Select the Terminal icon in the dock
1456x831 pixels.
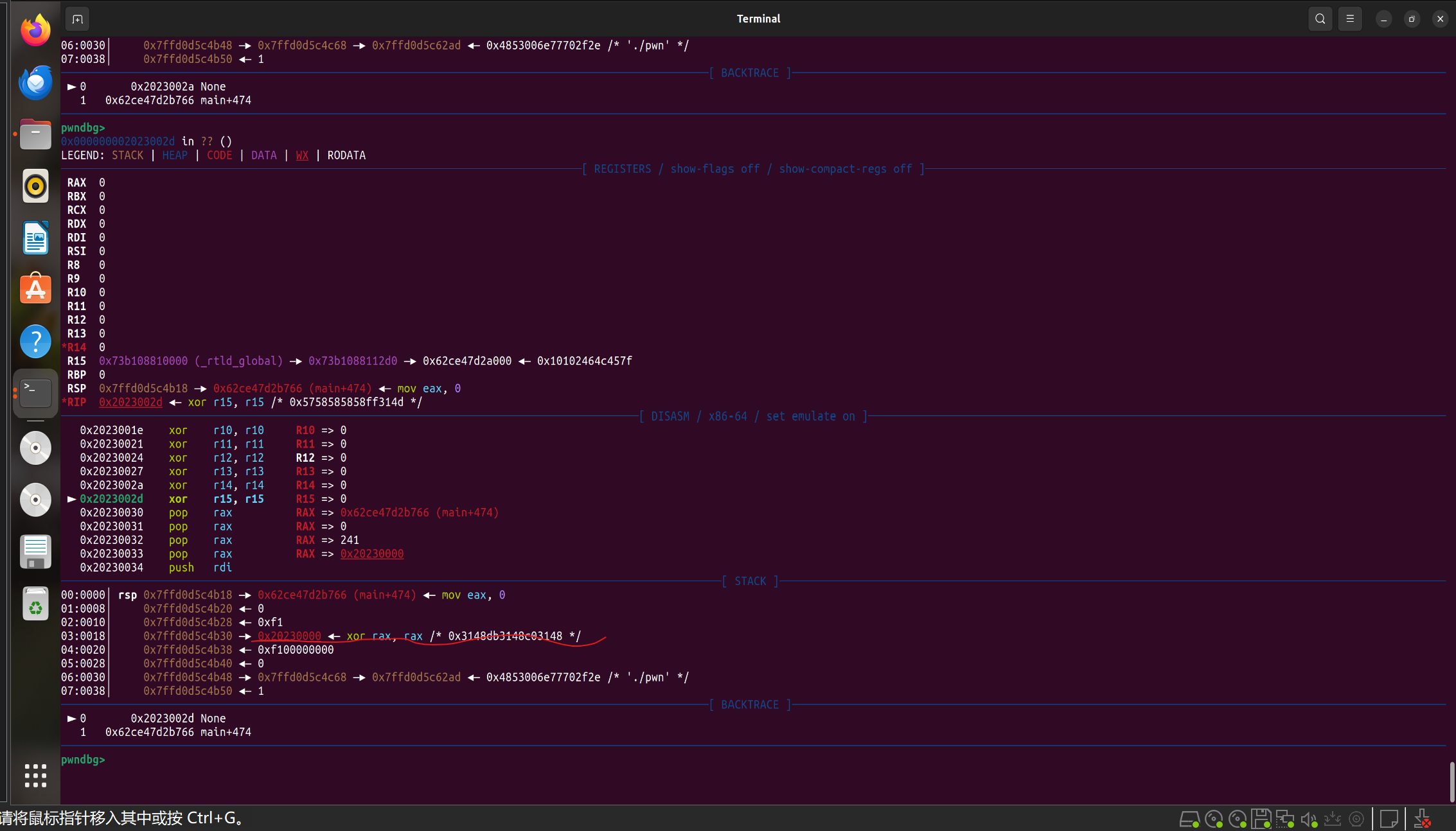[x=35, y=392]
